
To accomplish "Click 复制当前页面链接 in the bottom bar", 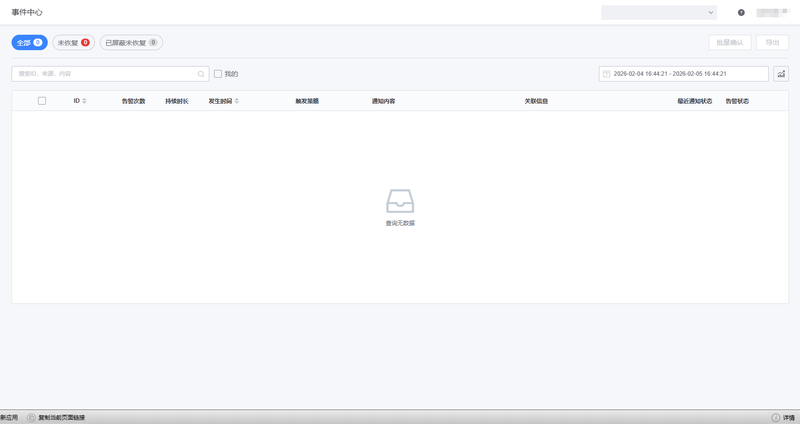I will coord(62,417).
